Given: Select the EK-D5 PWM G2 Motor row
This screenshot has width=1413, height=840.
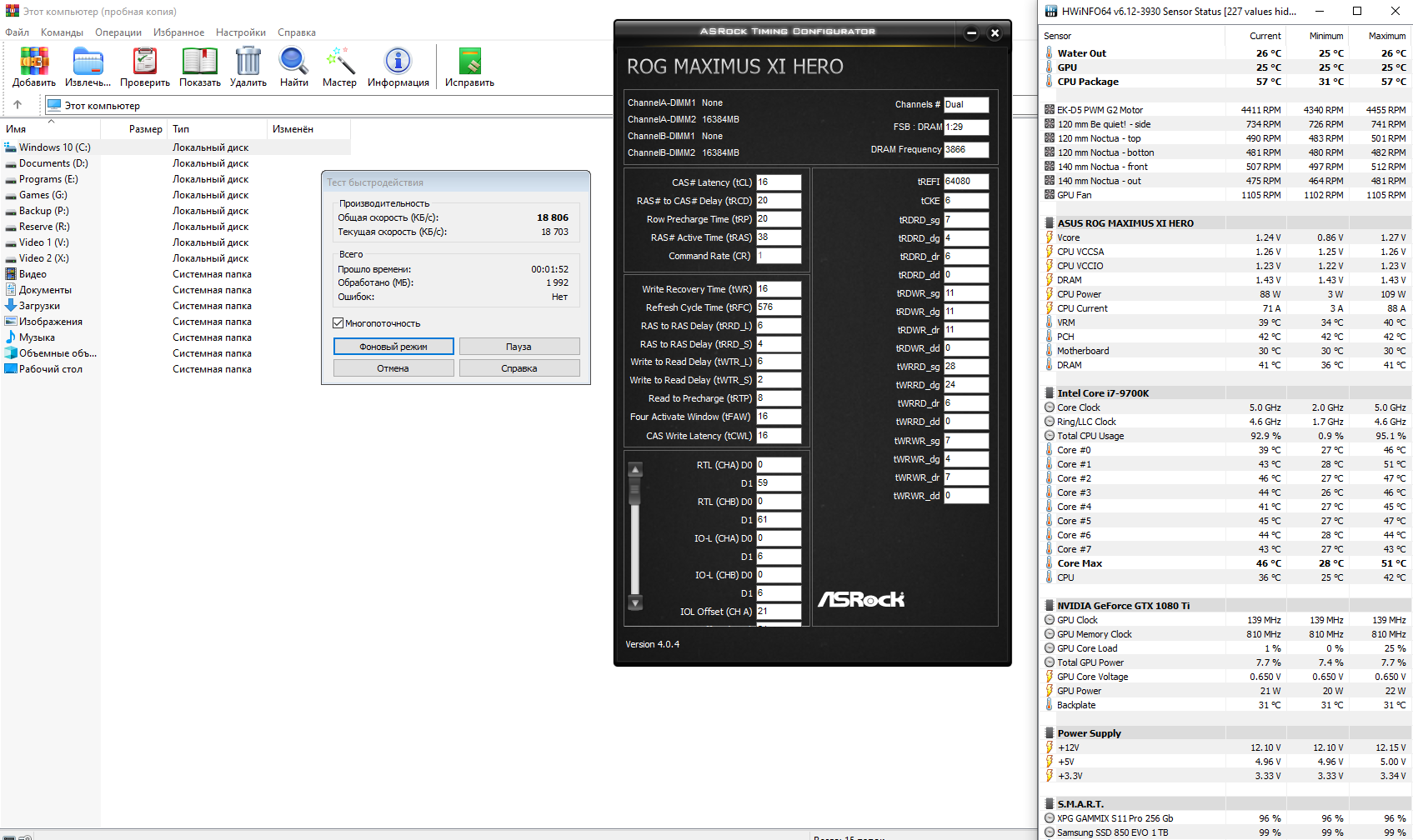Looking at the screenshot, I should [x=1225, y=110].
